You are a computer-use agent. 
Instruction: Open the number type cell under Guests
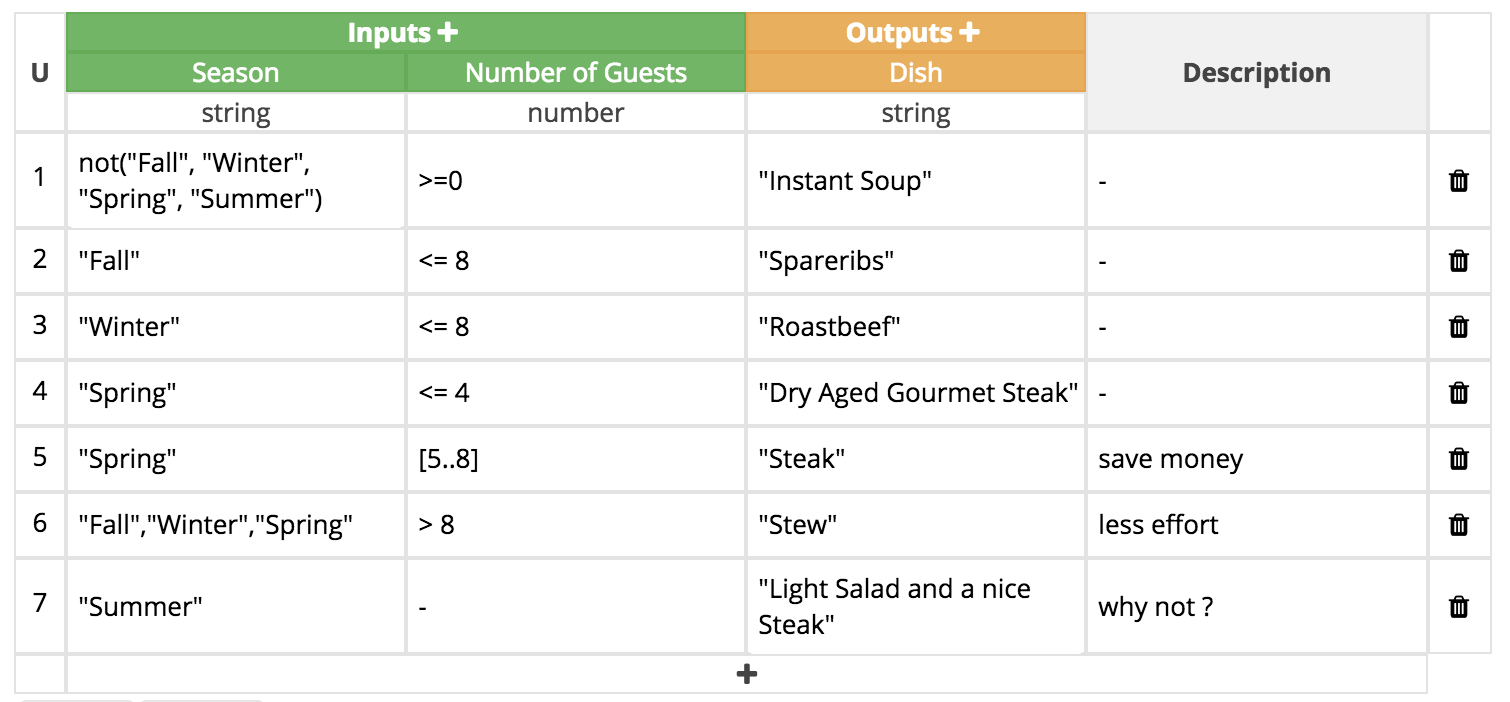point(576,113)
